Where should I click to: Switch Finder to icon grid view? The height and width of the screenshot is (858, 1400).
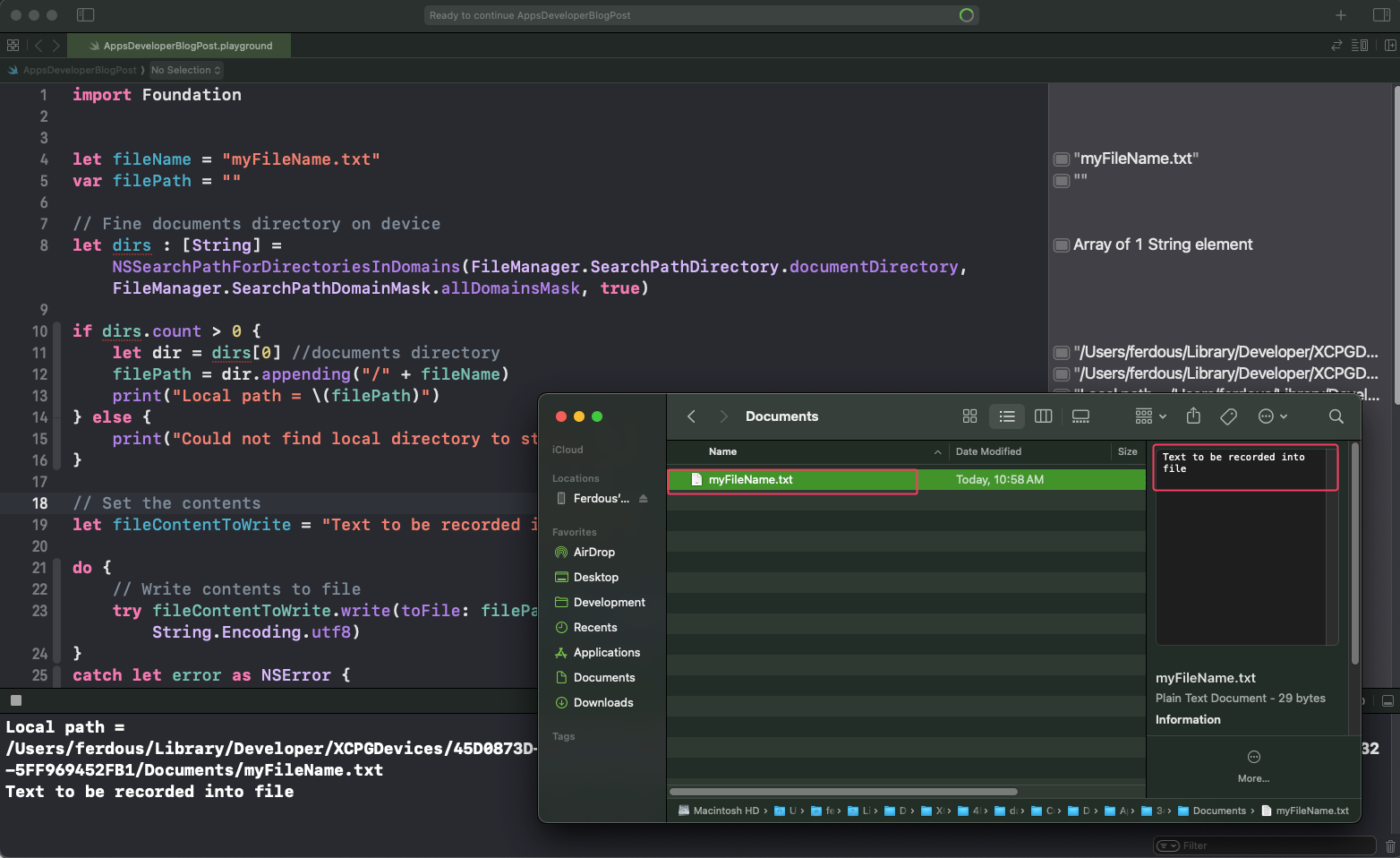(x=969, y=416)
